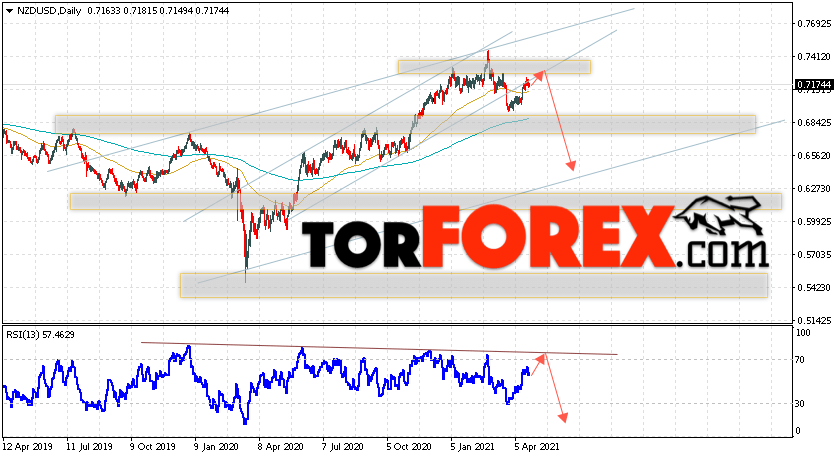The image size is (838, 458).
Task: Click the 12 Apr 2019 date label
Action: [x=25, y=446]
